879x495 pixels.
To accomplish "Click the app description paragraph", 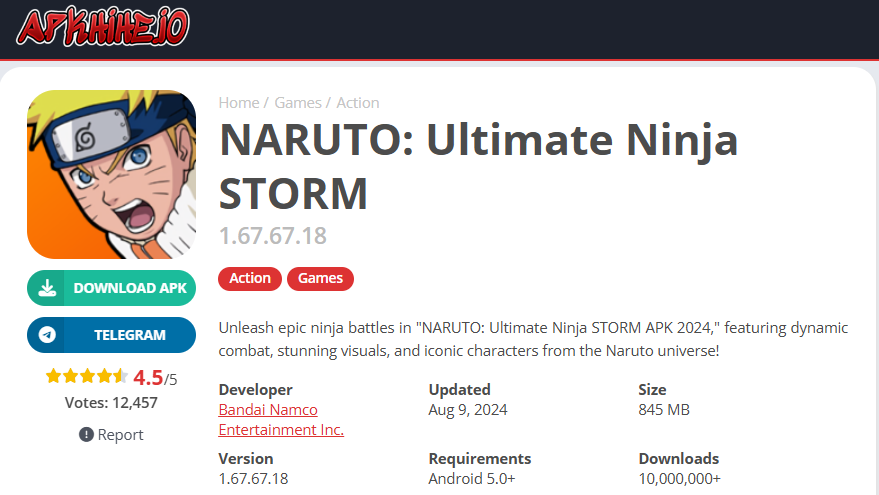I will [x=533, y=339].
